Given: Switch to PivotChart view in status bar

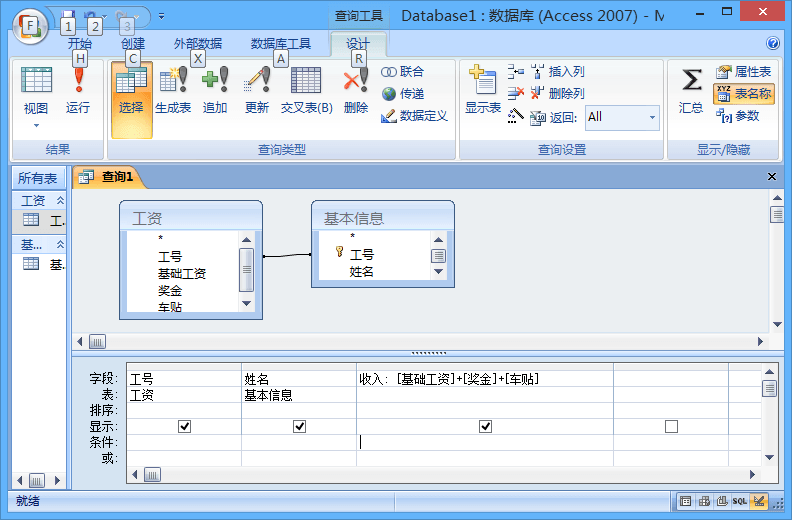Looking at the screenshot, I should (722, 501).
